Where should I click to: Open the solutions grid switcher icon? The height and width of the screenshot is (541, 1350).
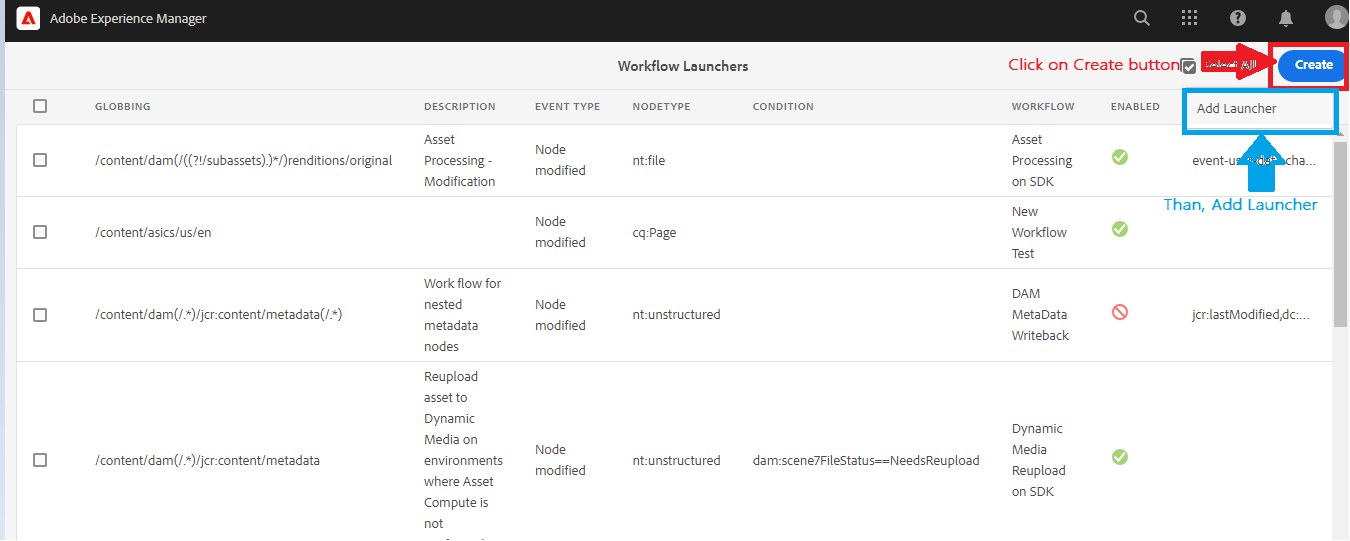click(1189, 18)
